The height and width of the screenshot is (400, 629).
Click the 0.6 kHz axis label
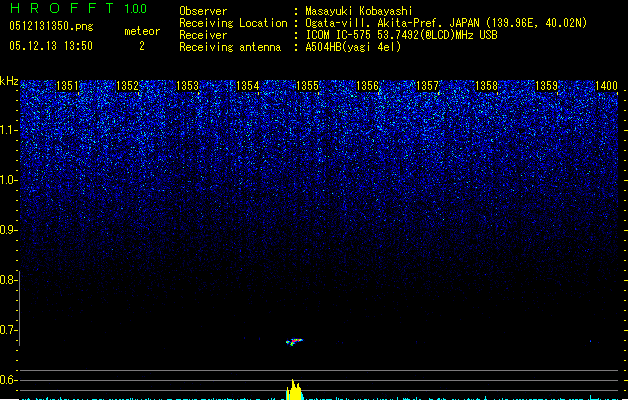(8, 380)
